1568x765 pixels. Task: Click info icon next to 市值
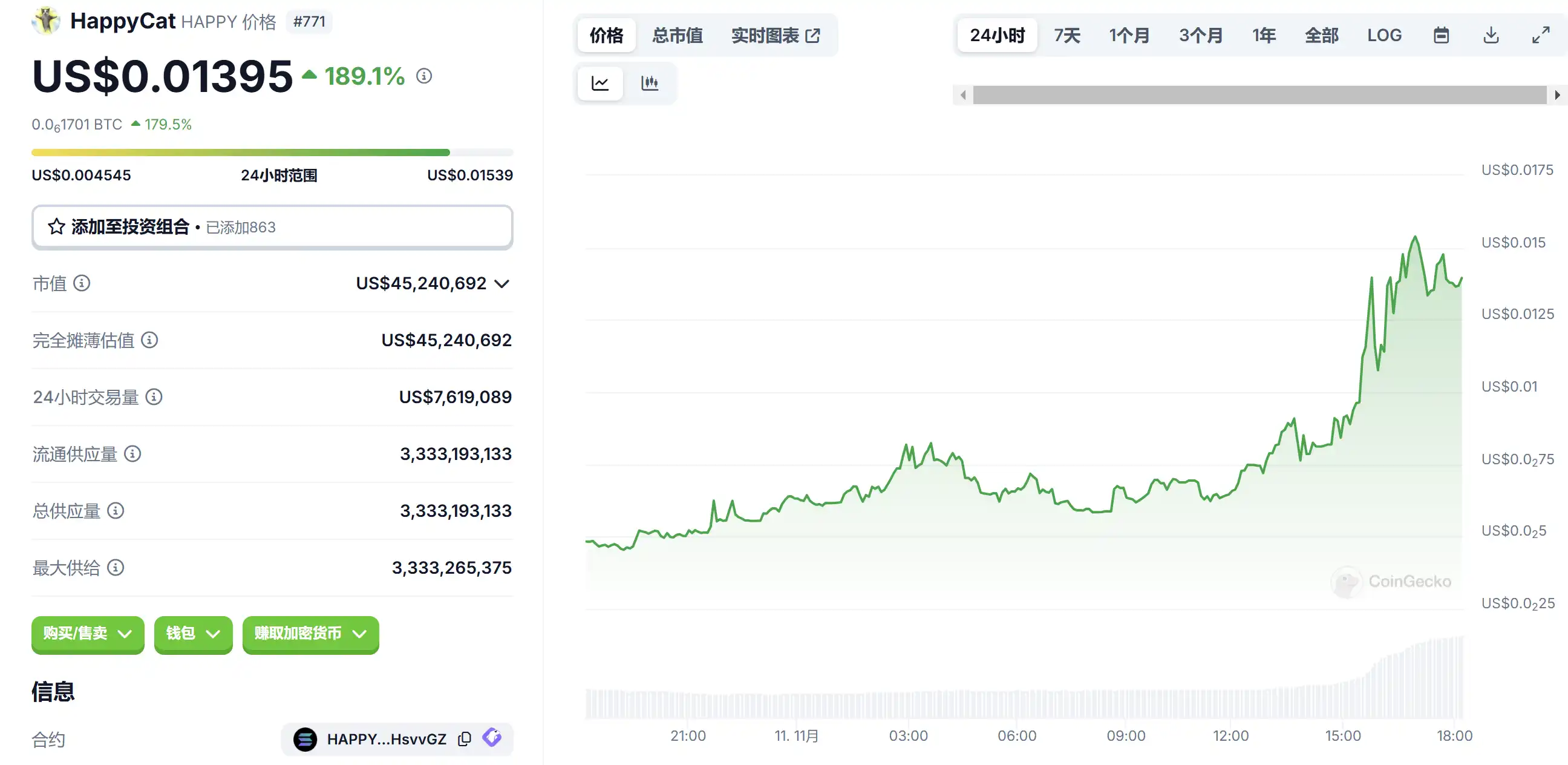click(x=82, y=283)
